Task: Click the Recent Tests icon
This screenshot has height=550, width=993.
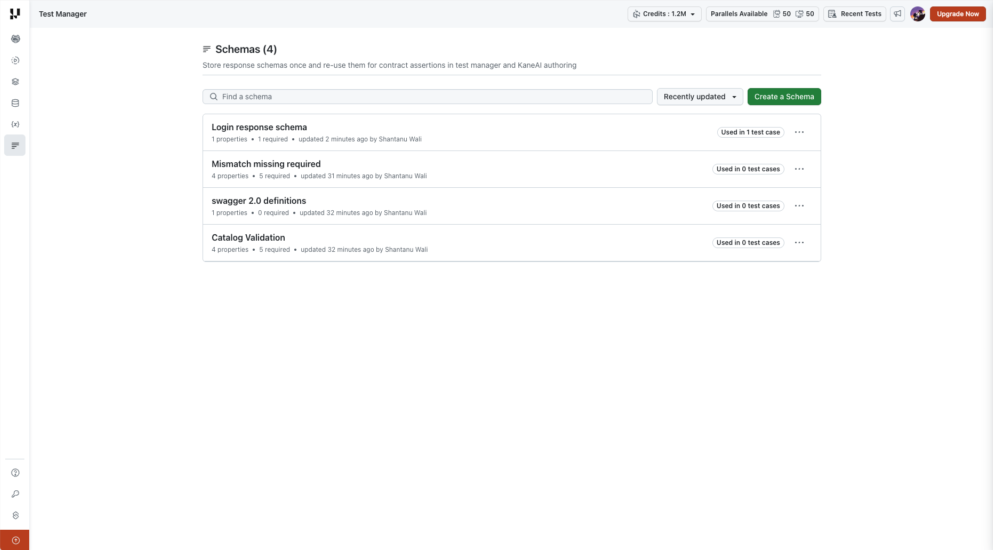Action: (832, 13)
